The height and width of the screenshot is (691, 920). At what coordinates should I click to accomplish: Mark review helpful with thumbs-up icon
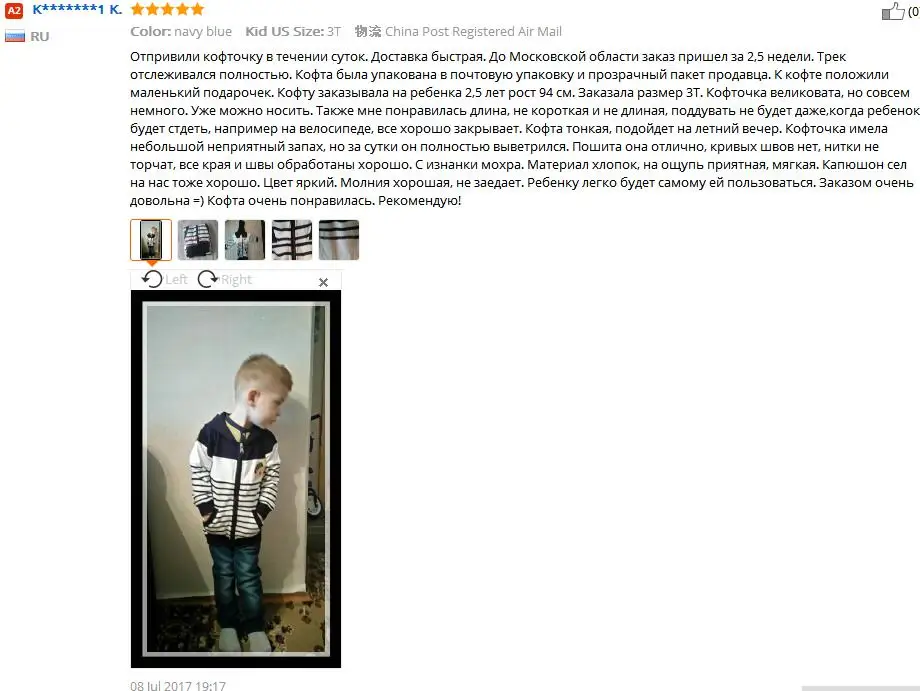pyautogui.click(x=892, y=11)
